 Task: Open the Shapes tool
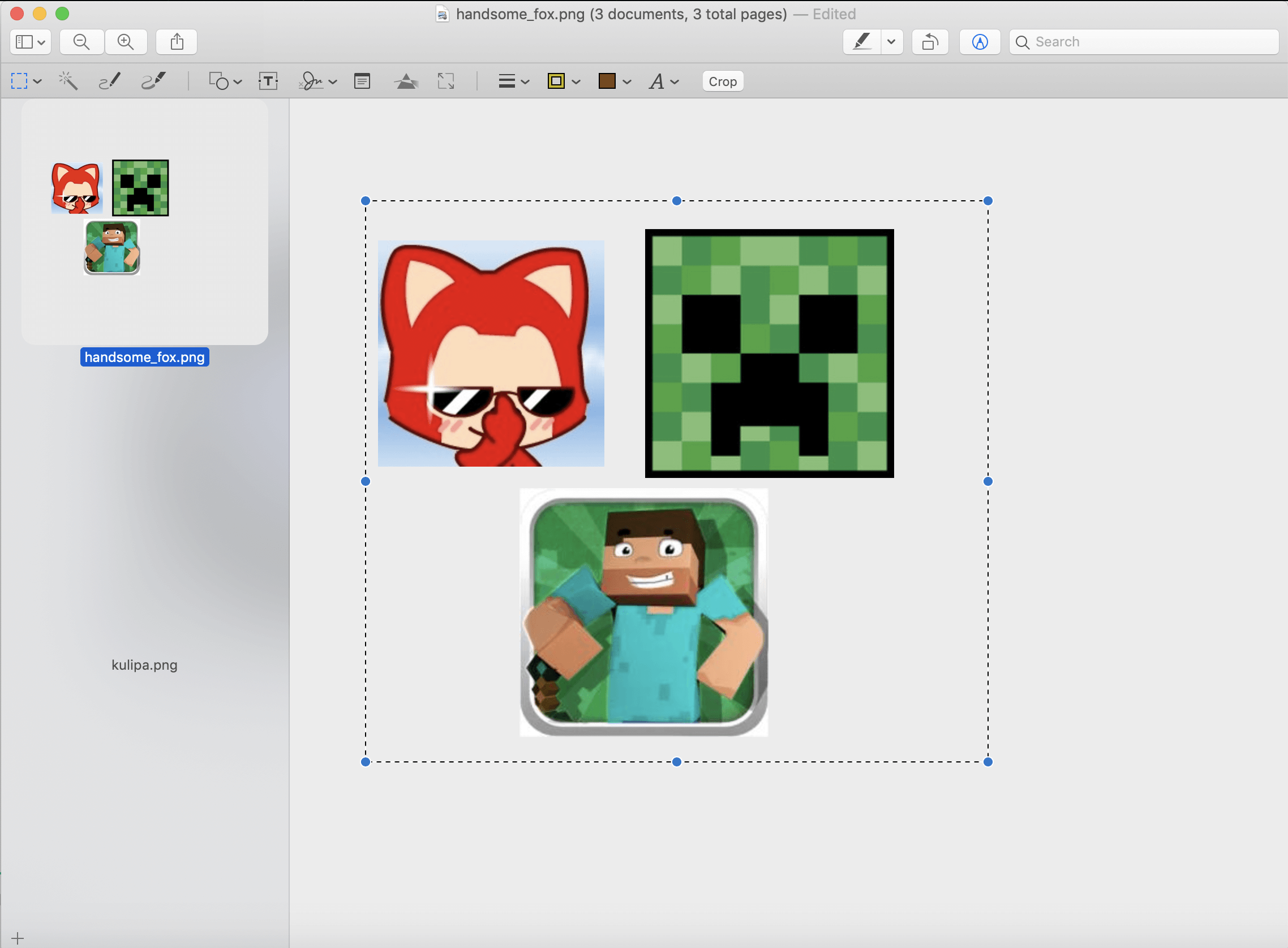click(x=218, y=81)
